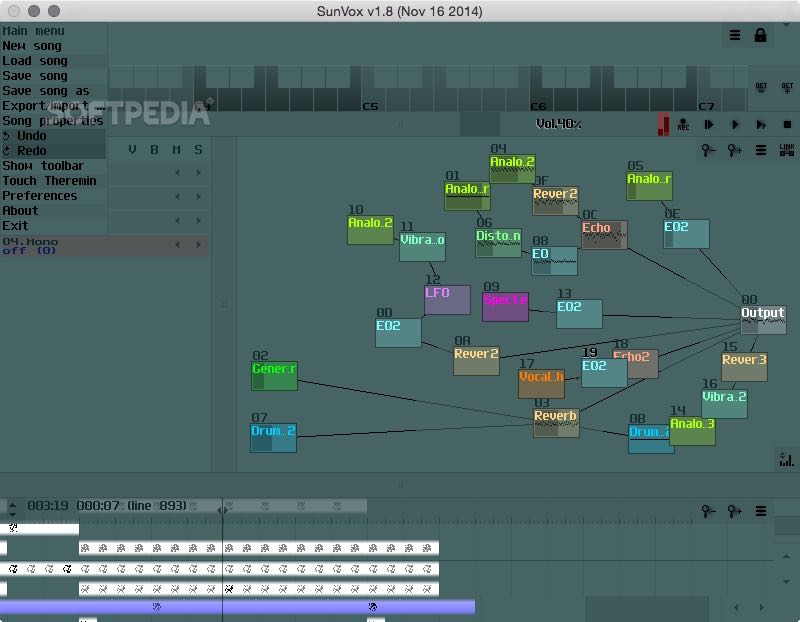The image size is (800, 622).
Task: Select Show toolbar option
Action: (53, 166)
